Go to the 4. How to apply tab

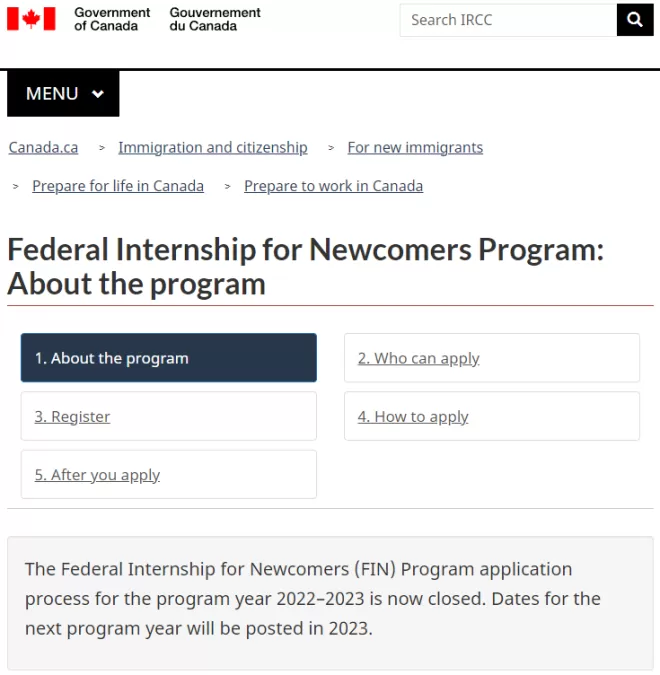click(x=492, y=416)
